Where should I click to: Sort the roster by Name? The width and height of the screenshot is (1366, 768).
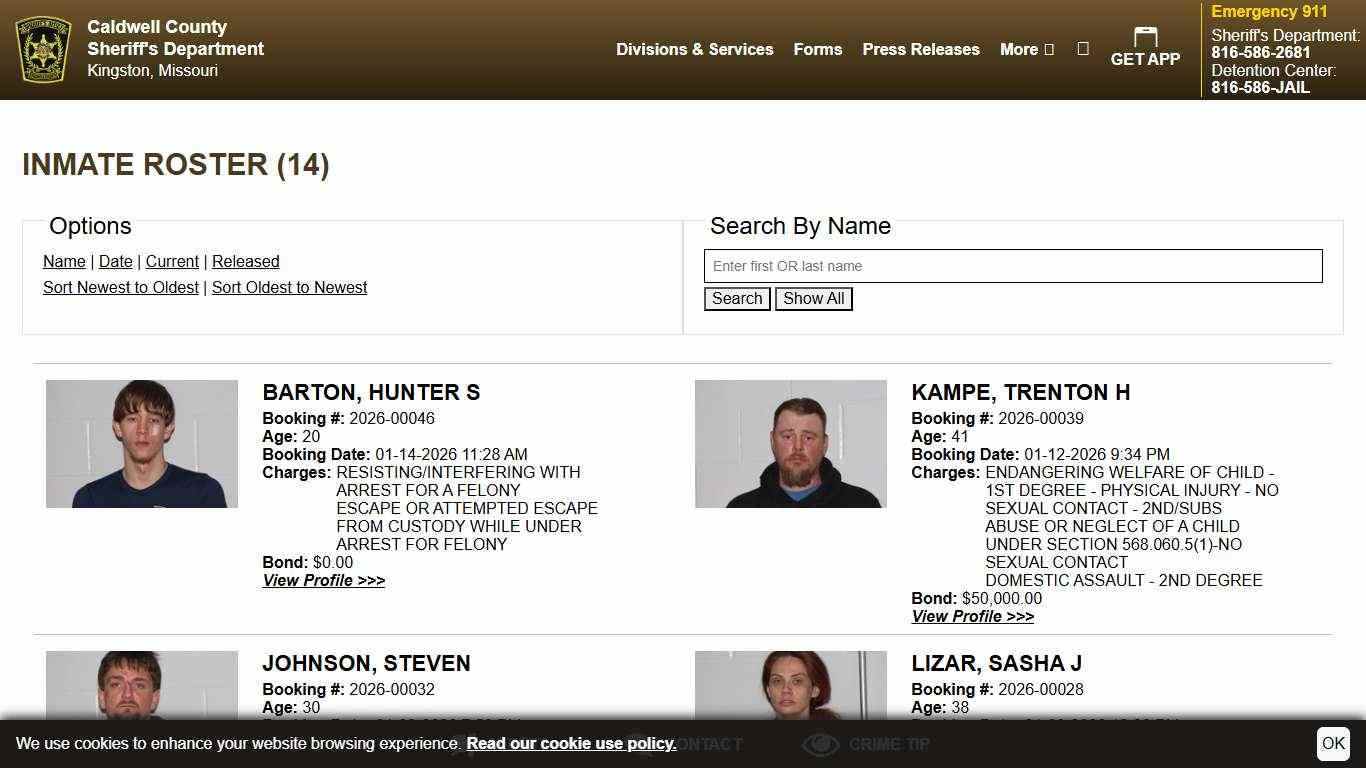tap(64, 261)
